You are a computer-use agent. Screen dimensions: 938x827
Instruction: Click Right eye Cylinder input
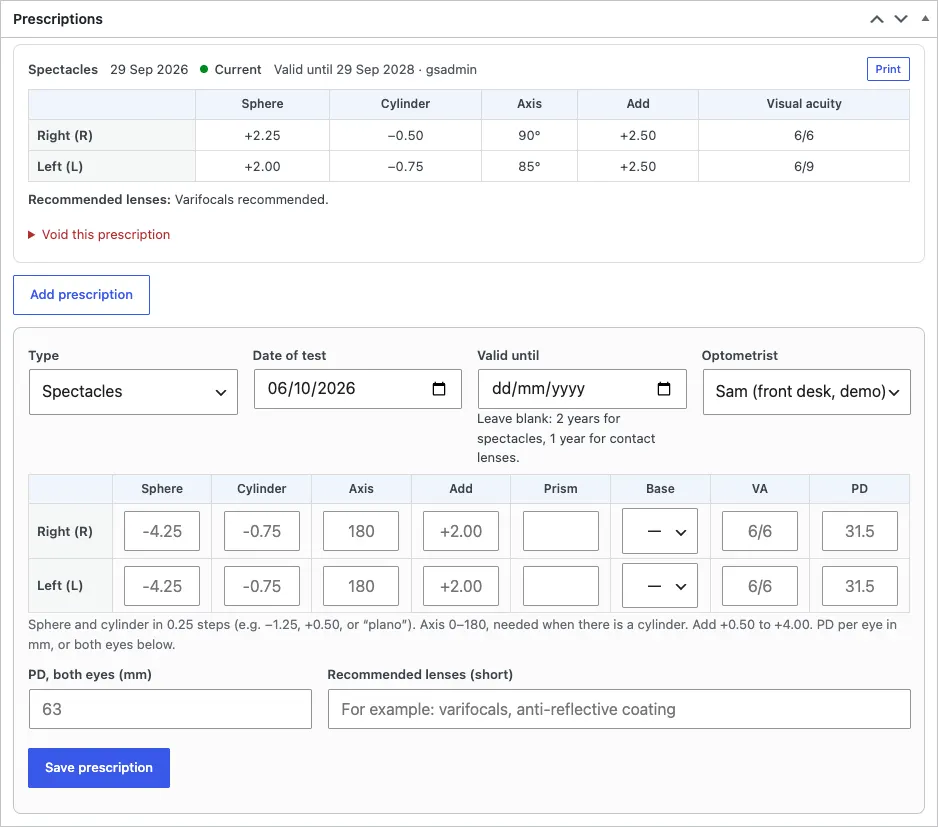(x=261, y=531)
